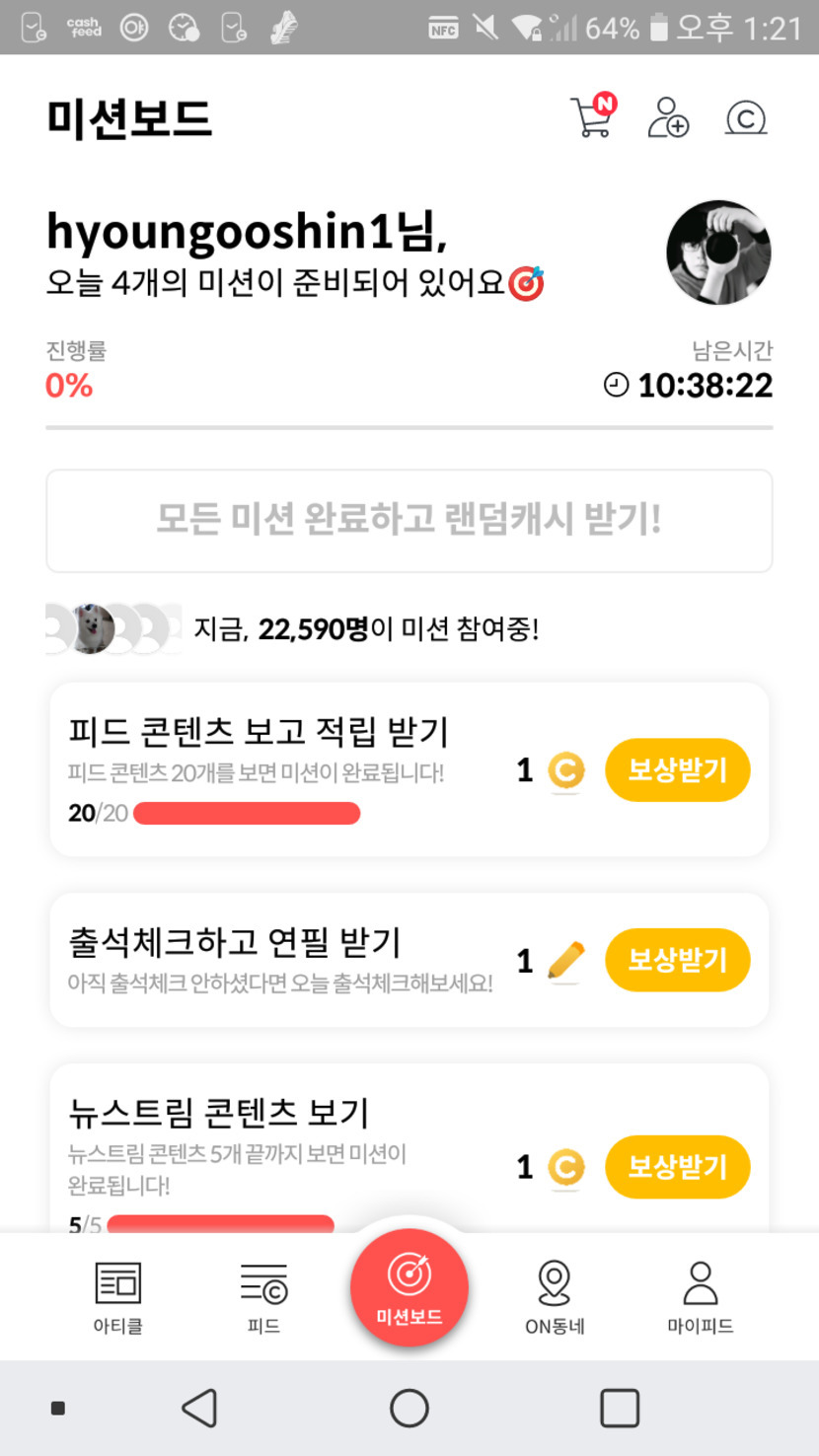Tap the participants' dog avatar thumbnail
This screenshot has width=819, height=1456.
pos(94,628)
